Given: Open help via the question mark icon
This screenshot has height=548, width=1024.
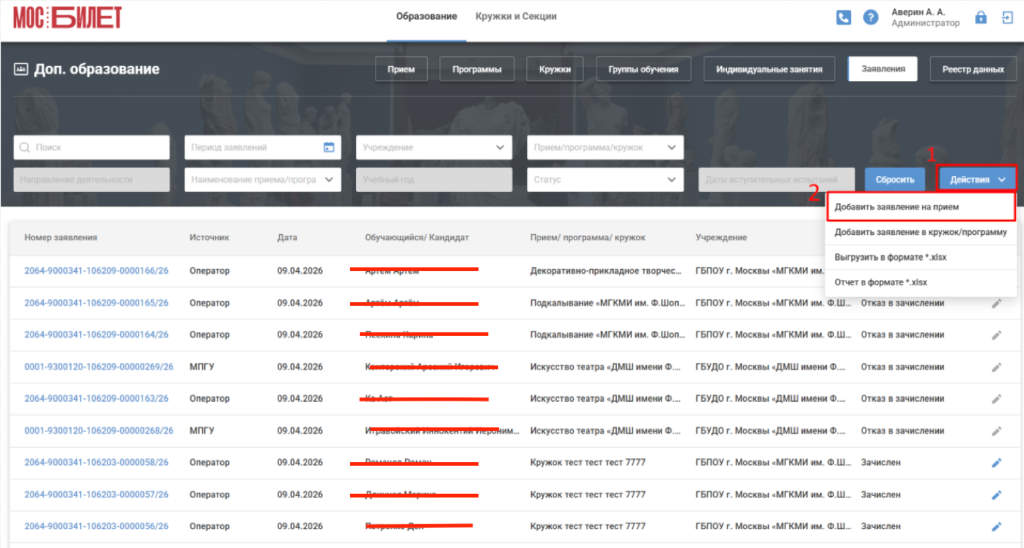Looking at the screenshot, I should coord(871,18).
